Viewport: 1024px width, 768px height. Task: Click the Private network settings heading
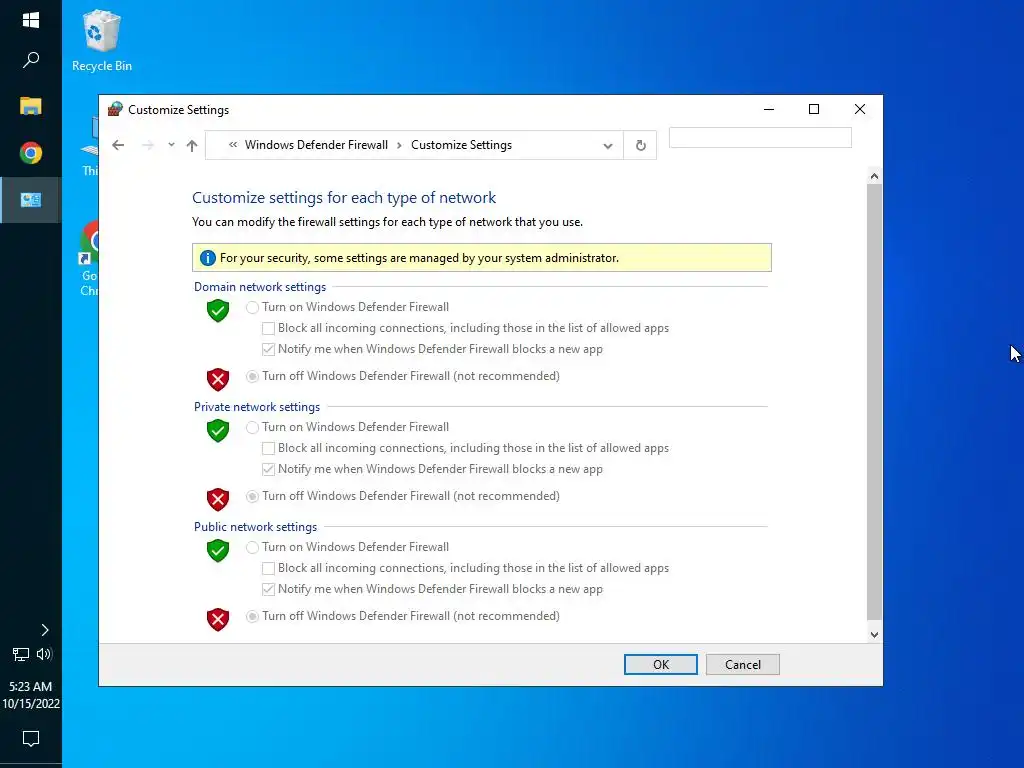(x=257, y=407)
